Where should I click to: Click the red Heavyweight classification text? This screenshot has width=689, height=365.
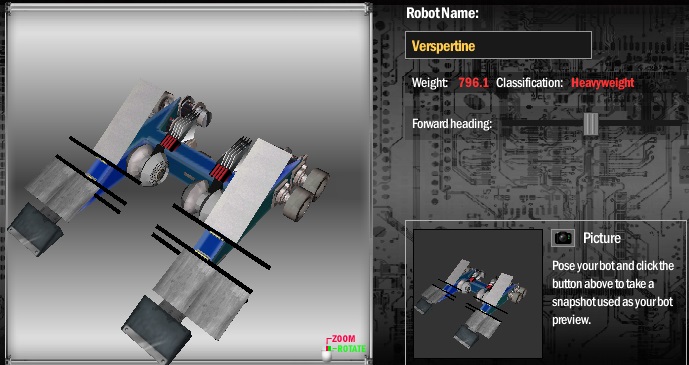(x=602, y=83)
